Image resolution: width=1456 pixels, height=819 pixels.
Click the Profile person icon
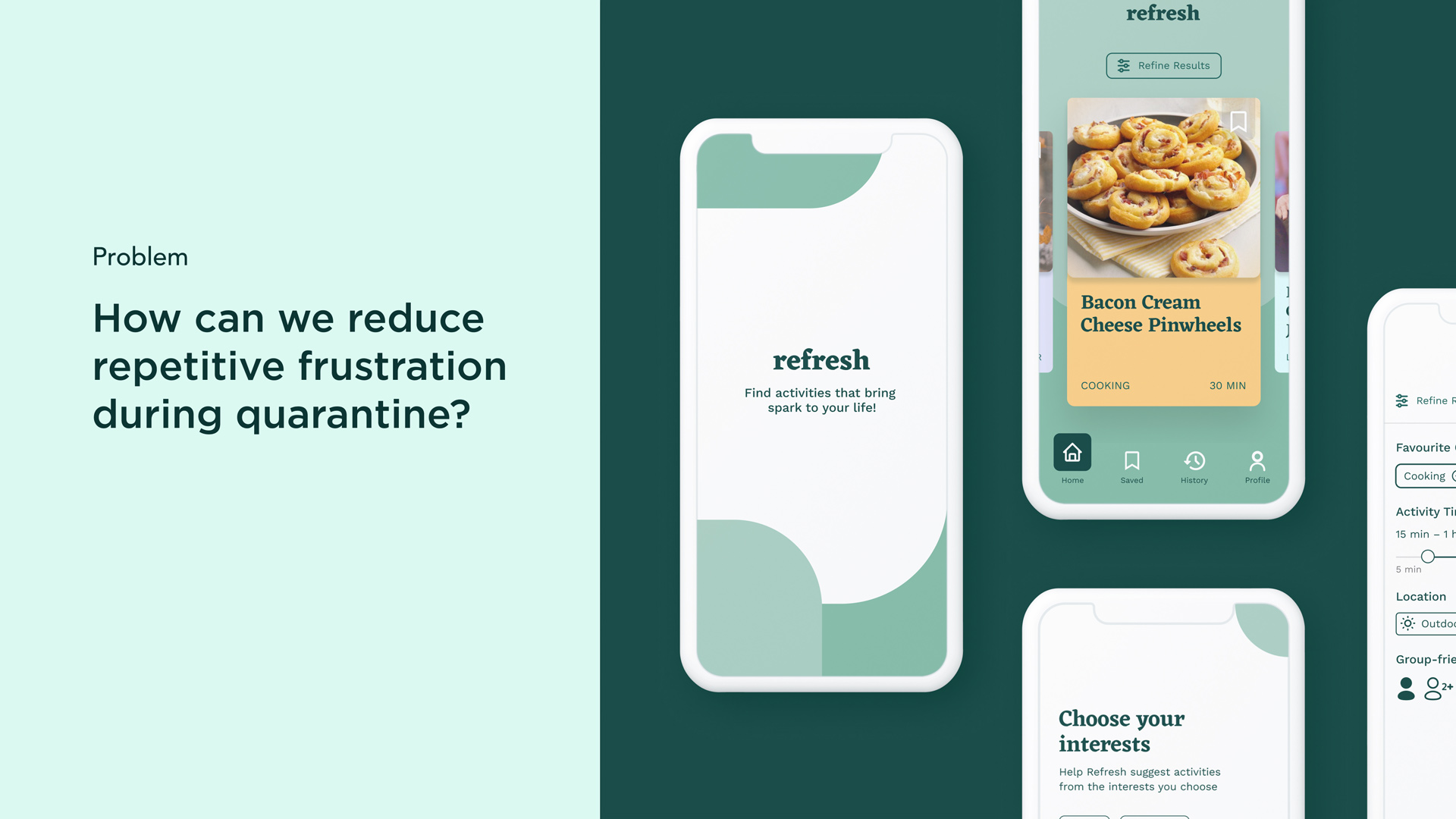click(x=1257, y=460)
